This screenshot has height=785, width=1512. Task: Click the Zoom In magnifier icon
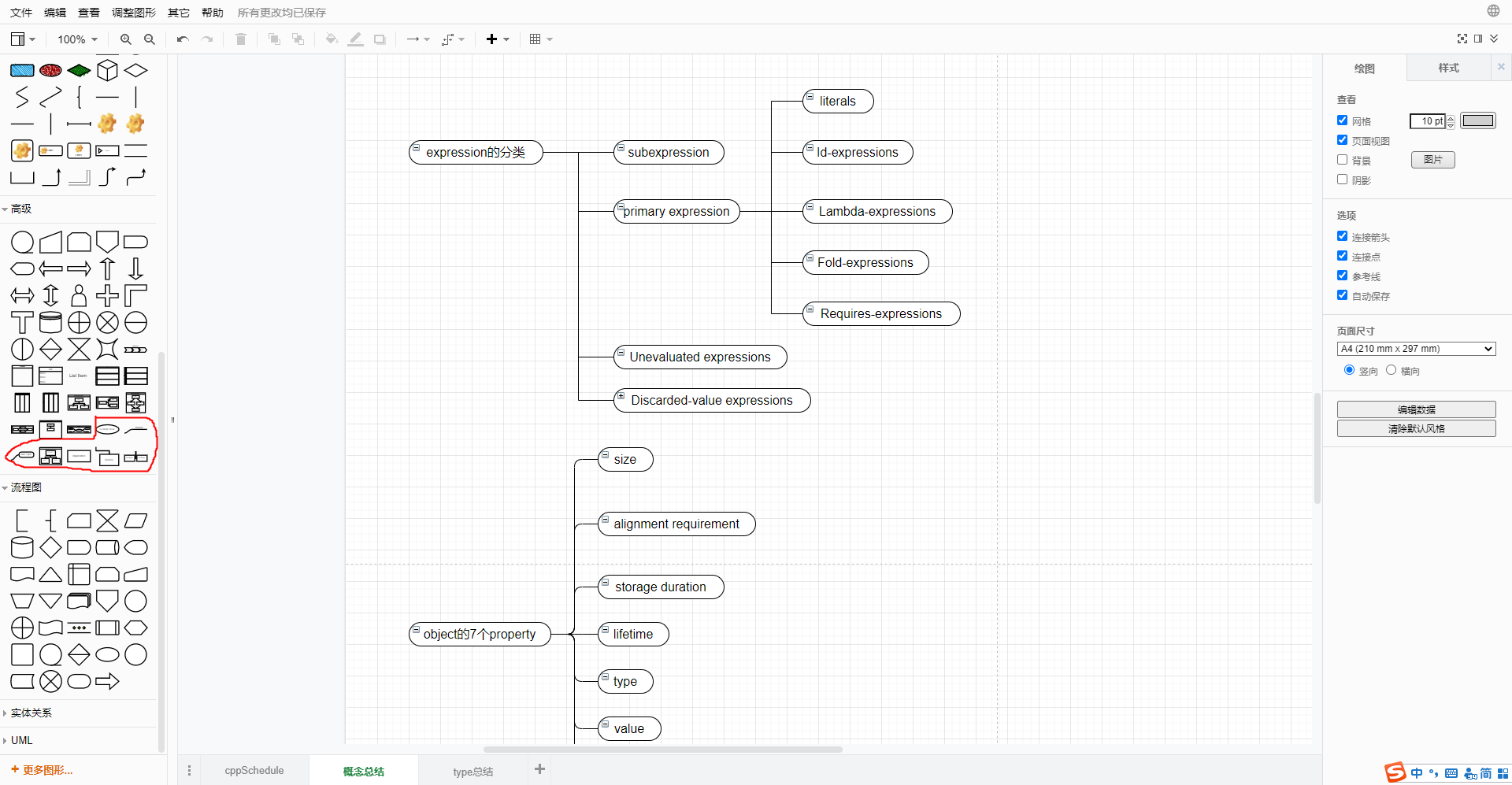125,39
